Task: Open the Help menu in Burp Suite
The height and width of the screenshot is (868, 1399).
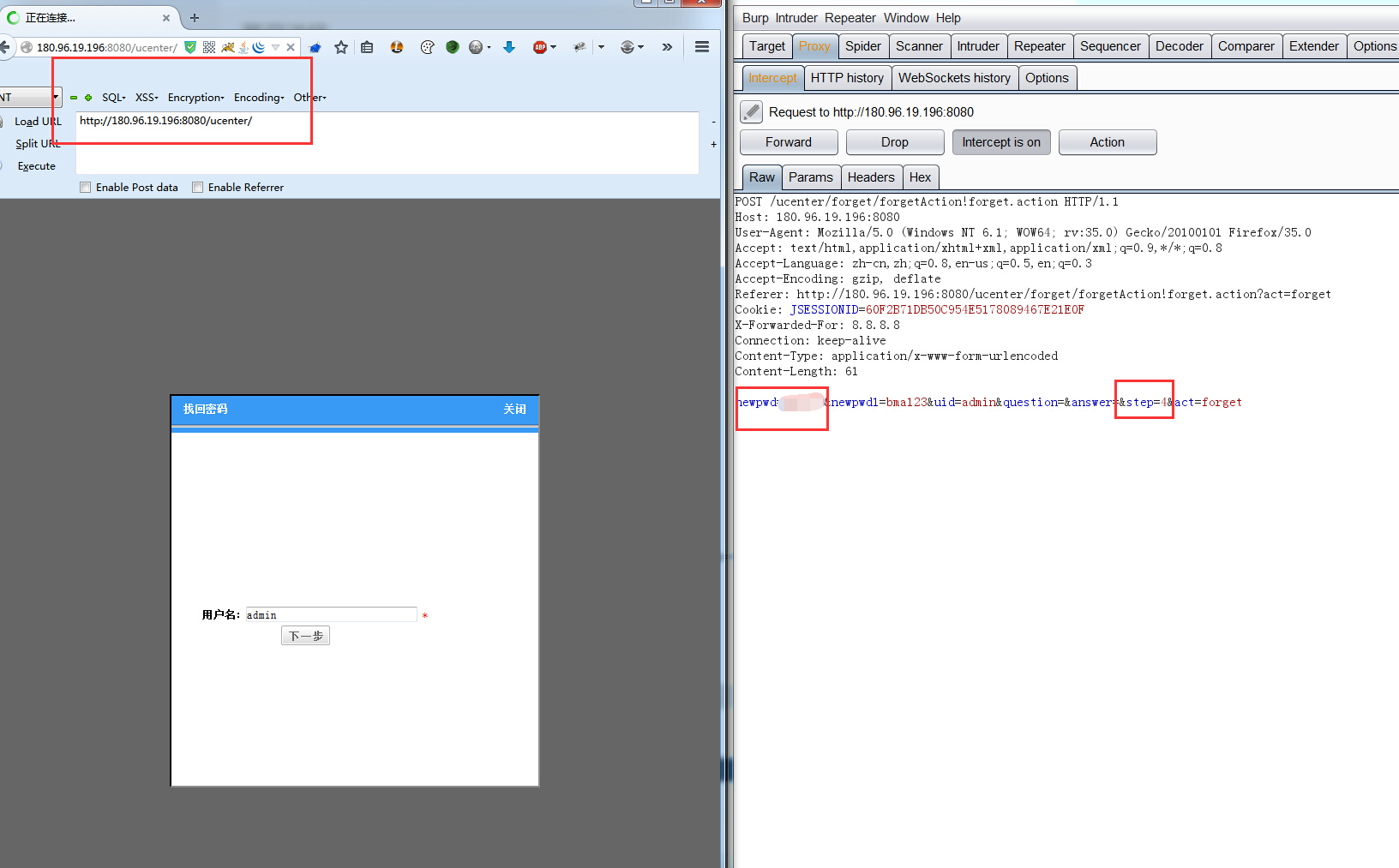Action: point(948,18)
